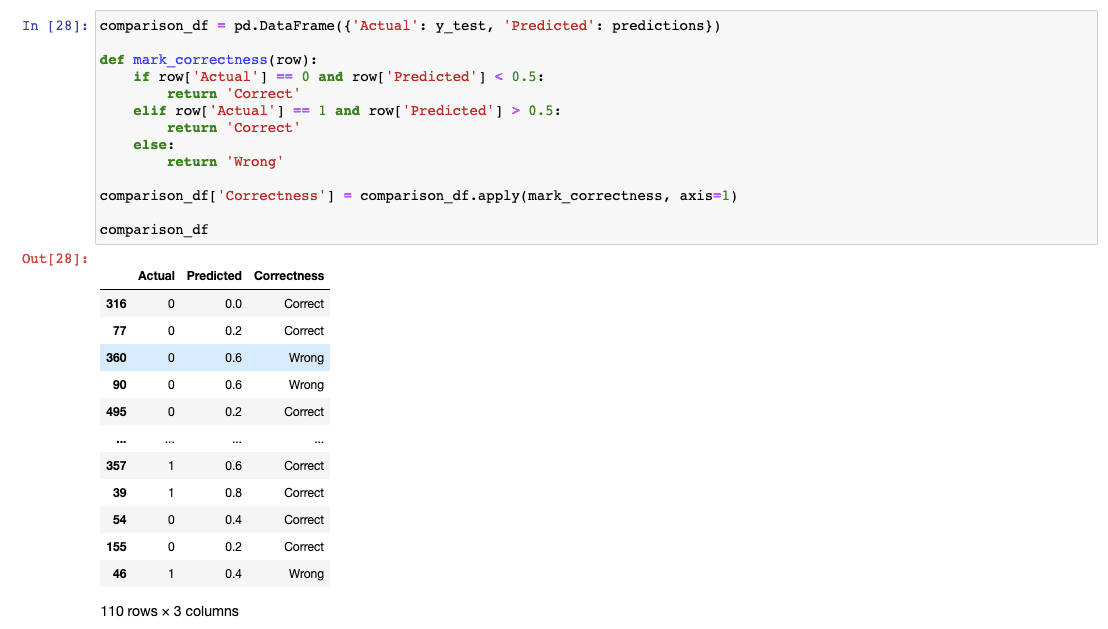The width and height of the screenshot is (1108, 629).
Task: Click the Predicted value in row 495
Action: pyautogui.click(x=233, y=412)
